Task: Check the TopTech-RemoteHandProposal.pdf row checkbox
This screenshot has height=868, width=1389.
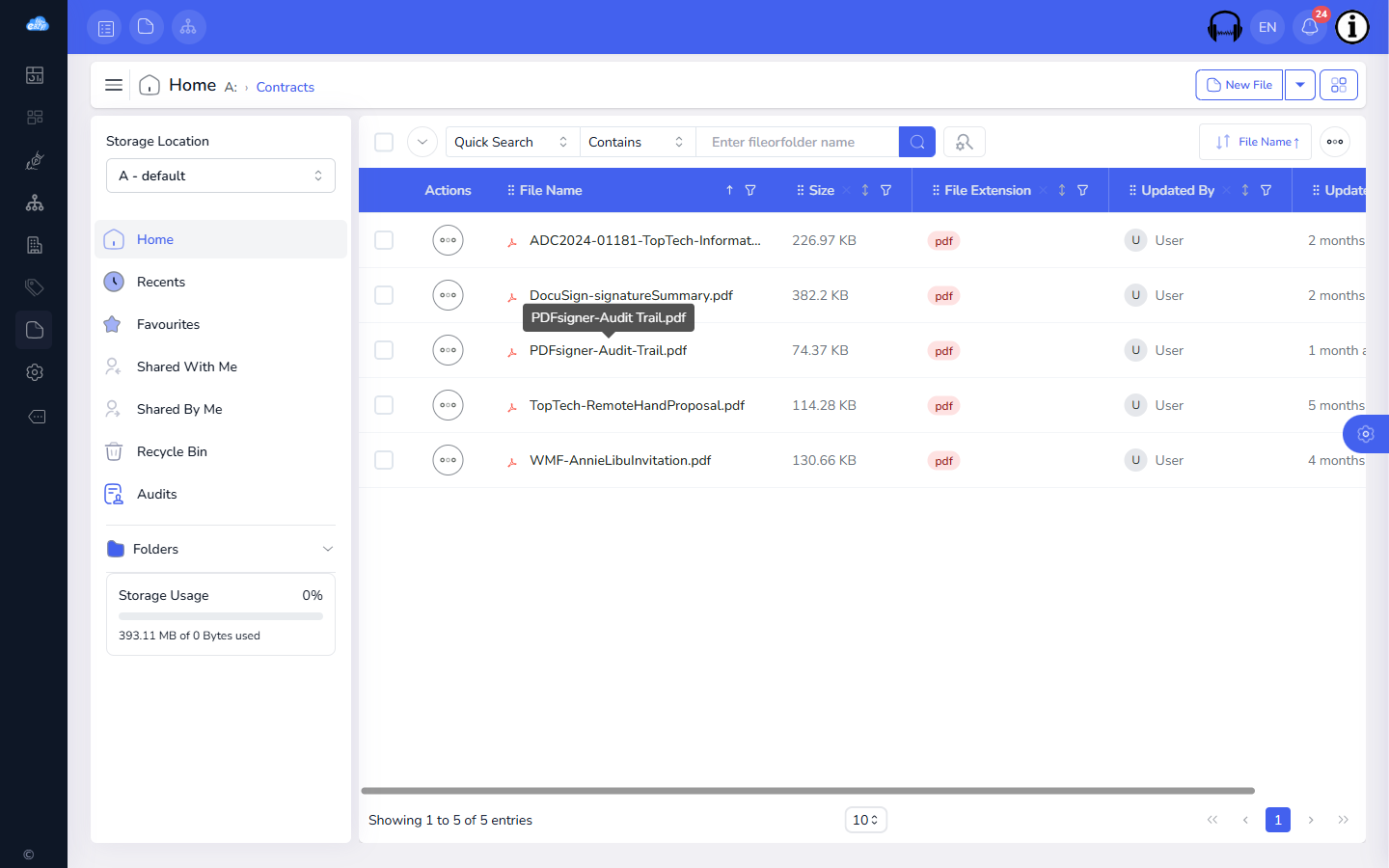Action: click(x=384, y=405)
